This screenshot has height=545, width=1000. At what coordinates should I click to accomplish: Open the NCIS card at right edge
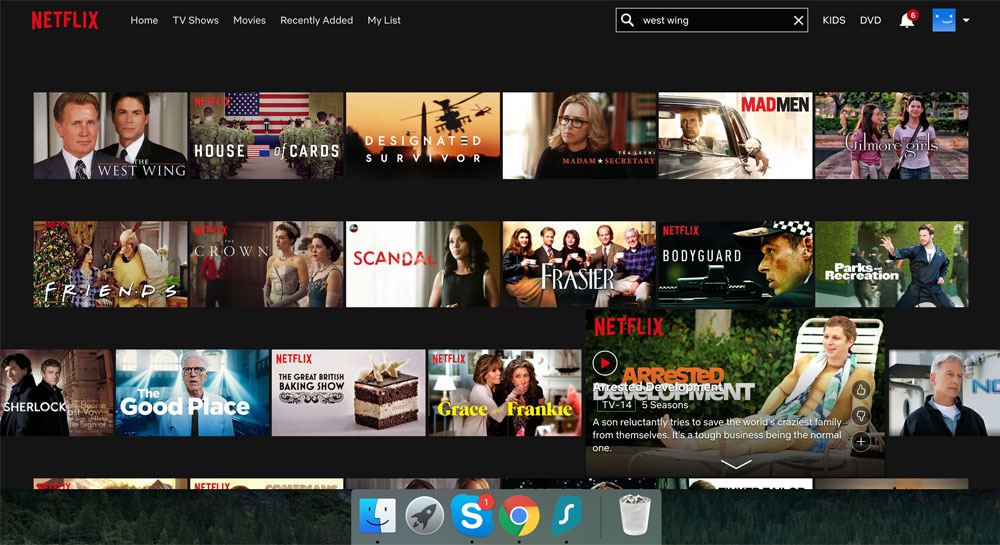pyautogui.click(x=945, y=393)
